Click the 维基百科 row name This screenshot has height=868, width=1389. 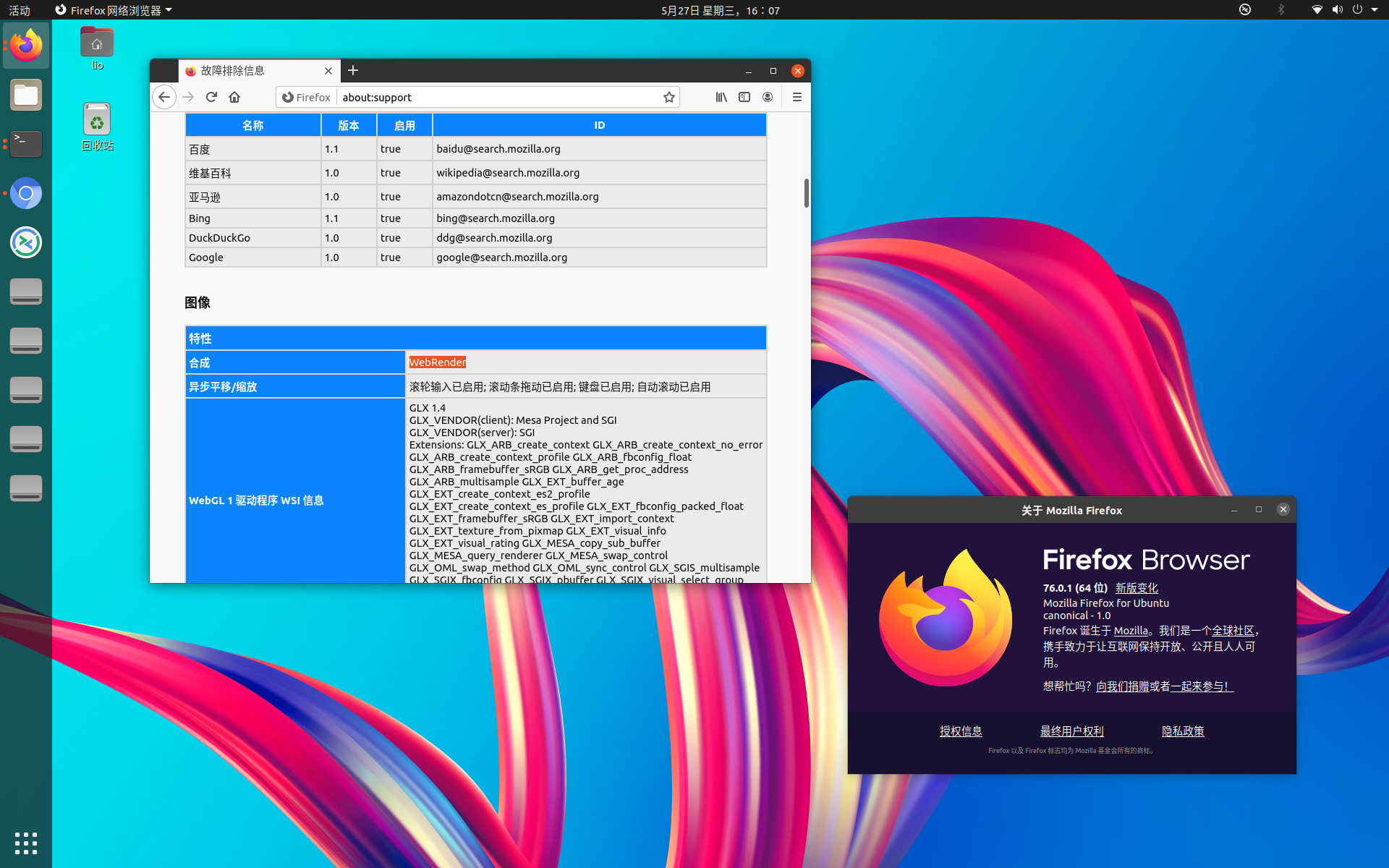tap(210, 173)
